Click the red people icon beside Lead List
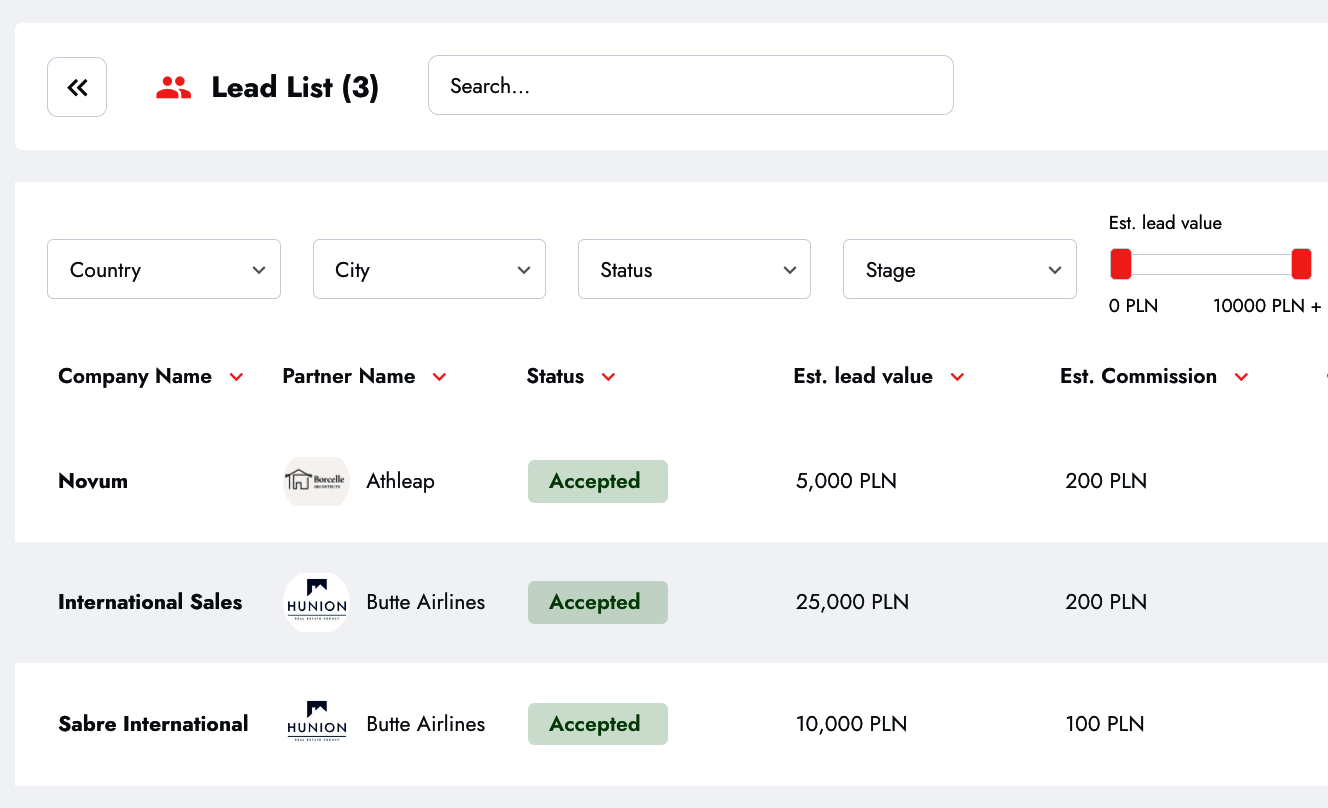Screen dimensions: 1328x808 pyautogui.click(x=173, y=88)
